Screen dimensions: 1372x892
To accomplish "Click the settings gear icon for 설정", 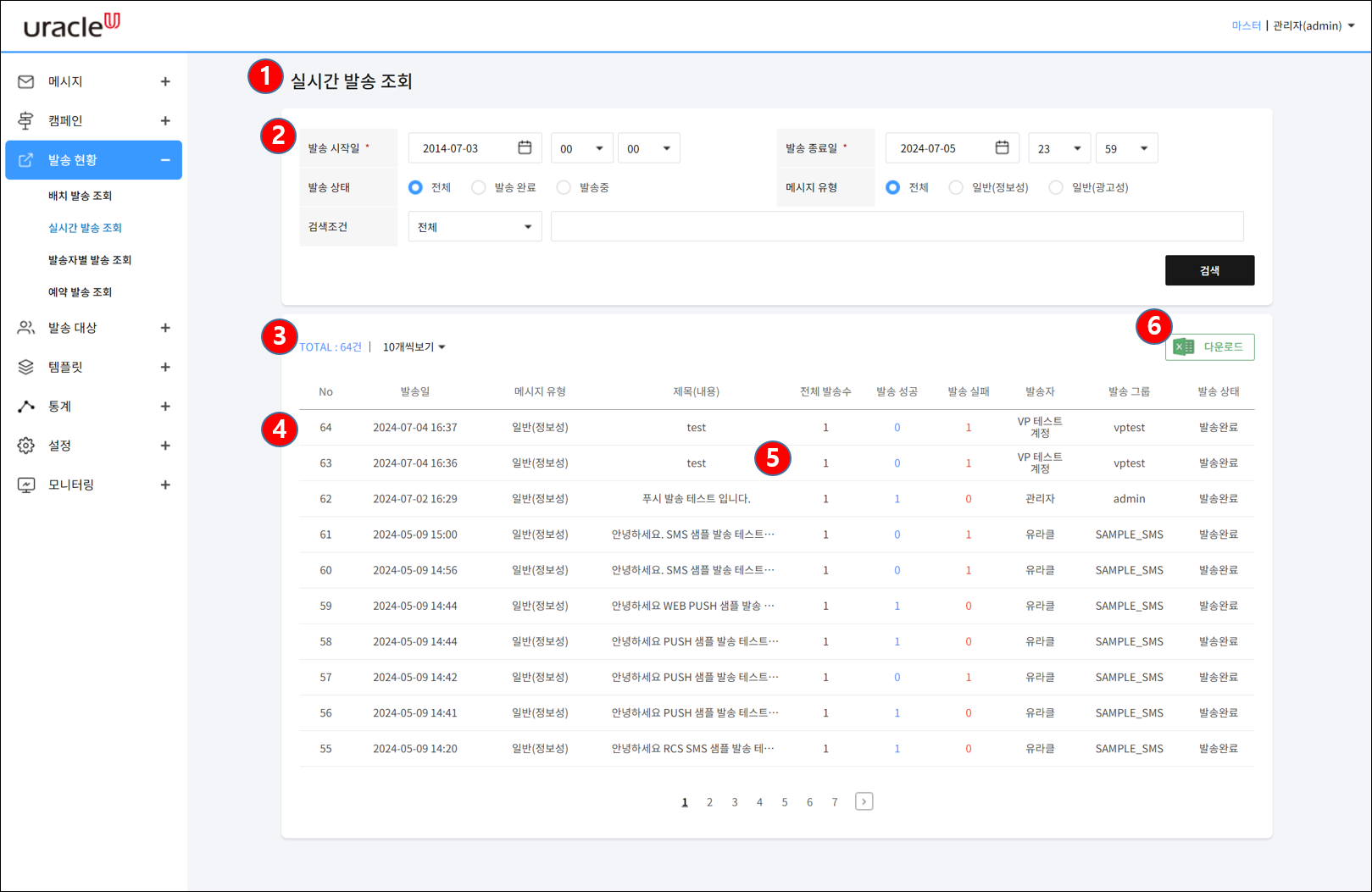I will (26, 446).
